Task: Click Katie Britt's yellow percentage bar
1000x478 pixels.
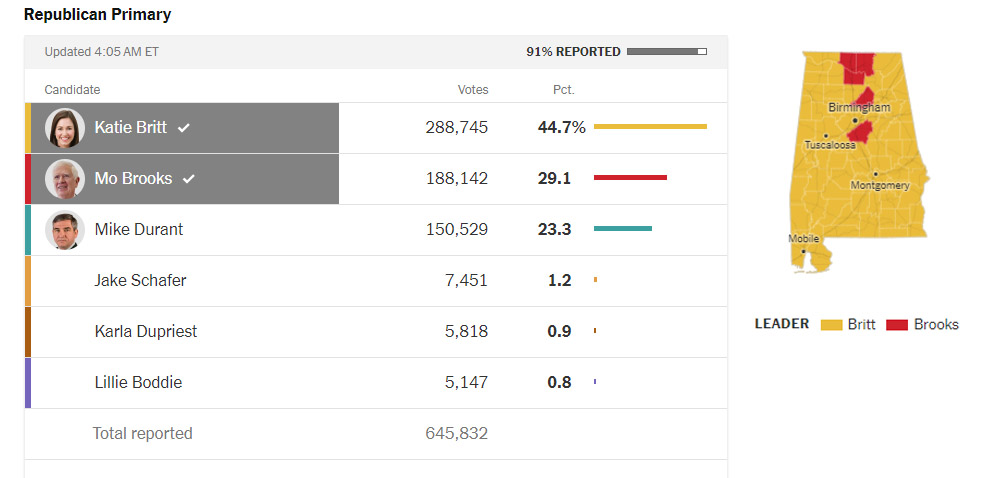Action: point(650,127)
